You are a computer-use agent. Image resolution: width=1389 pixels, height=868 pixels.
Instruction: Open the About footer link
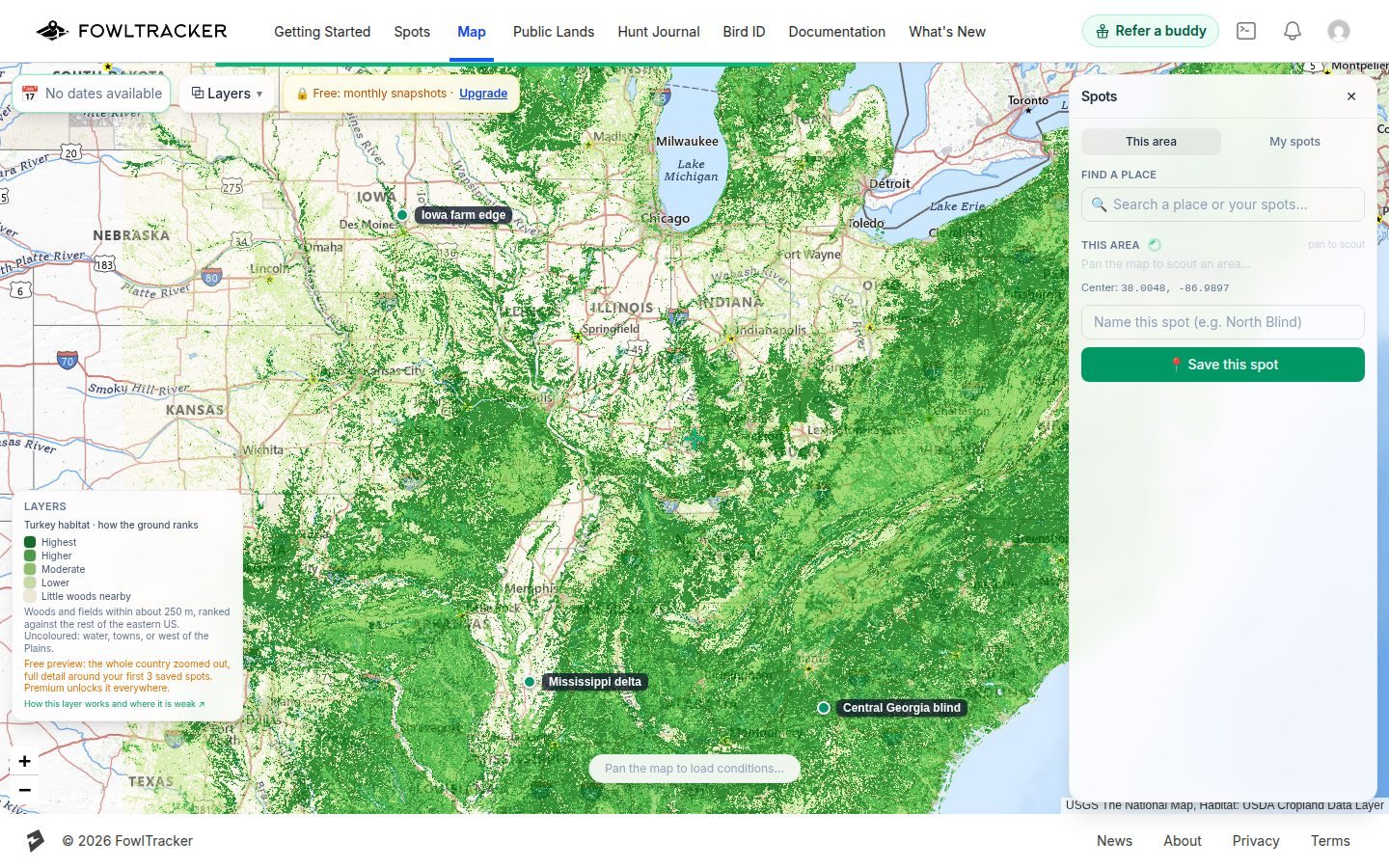pos(1183,841)
